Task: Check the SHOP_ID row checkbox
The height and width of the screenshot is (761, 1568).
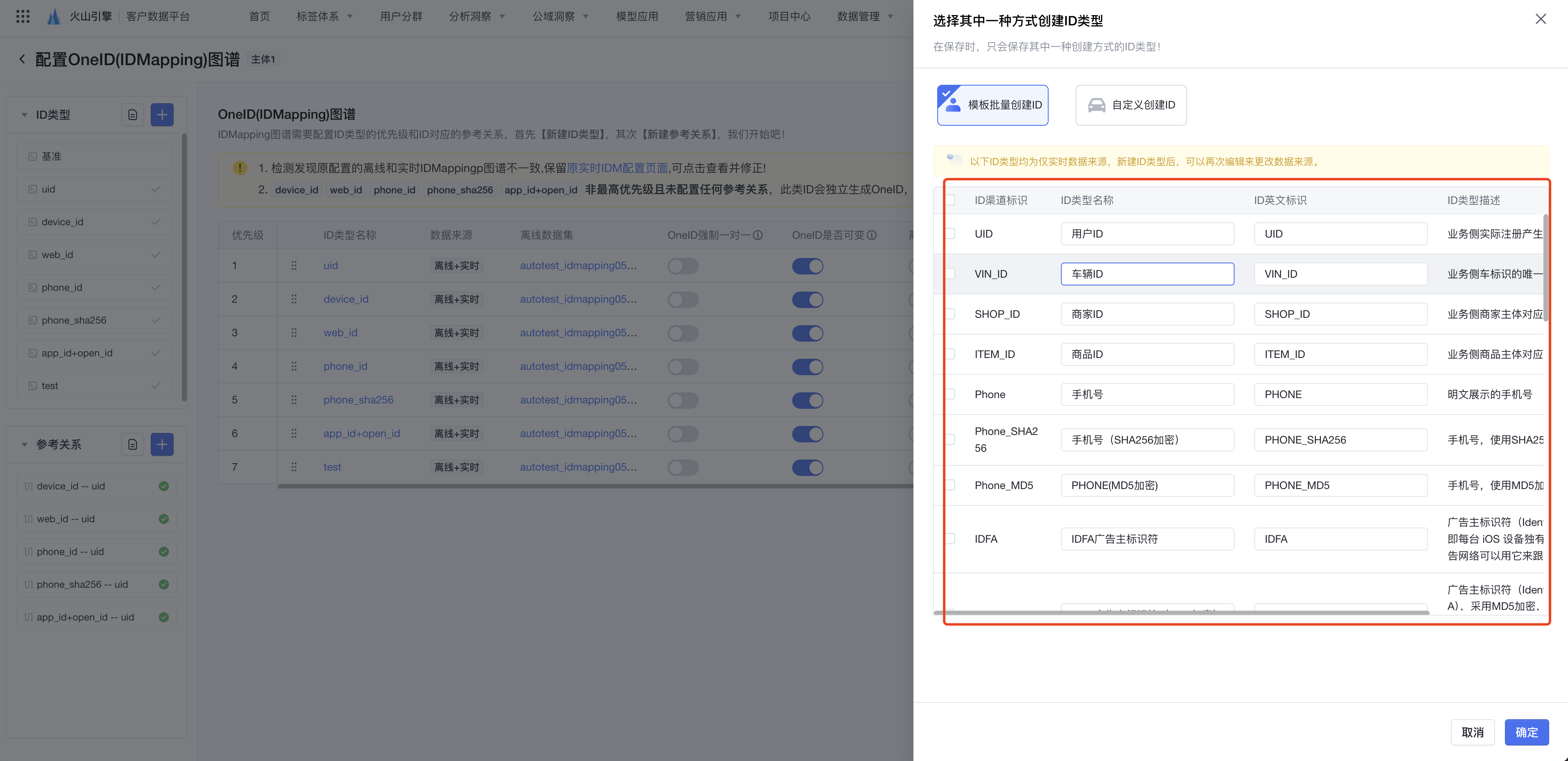Action: (949, 314)
